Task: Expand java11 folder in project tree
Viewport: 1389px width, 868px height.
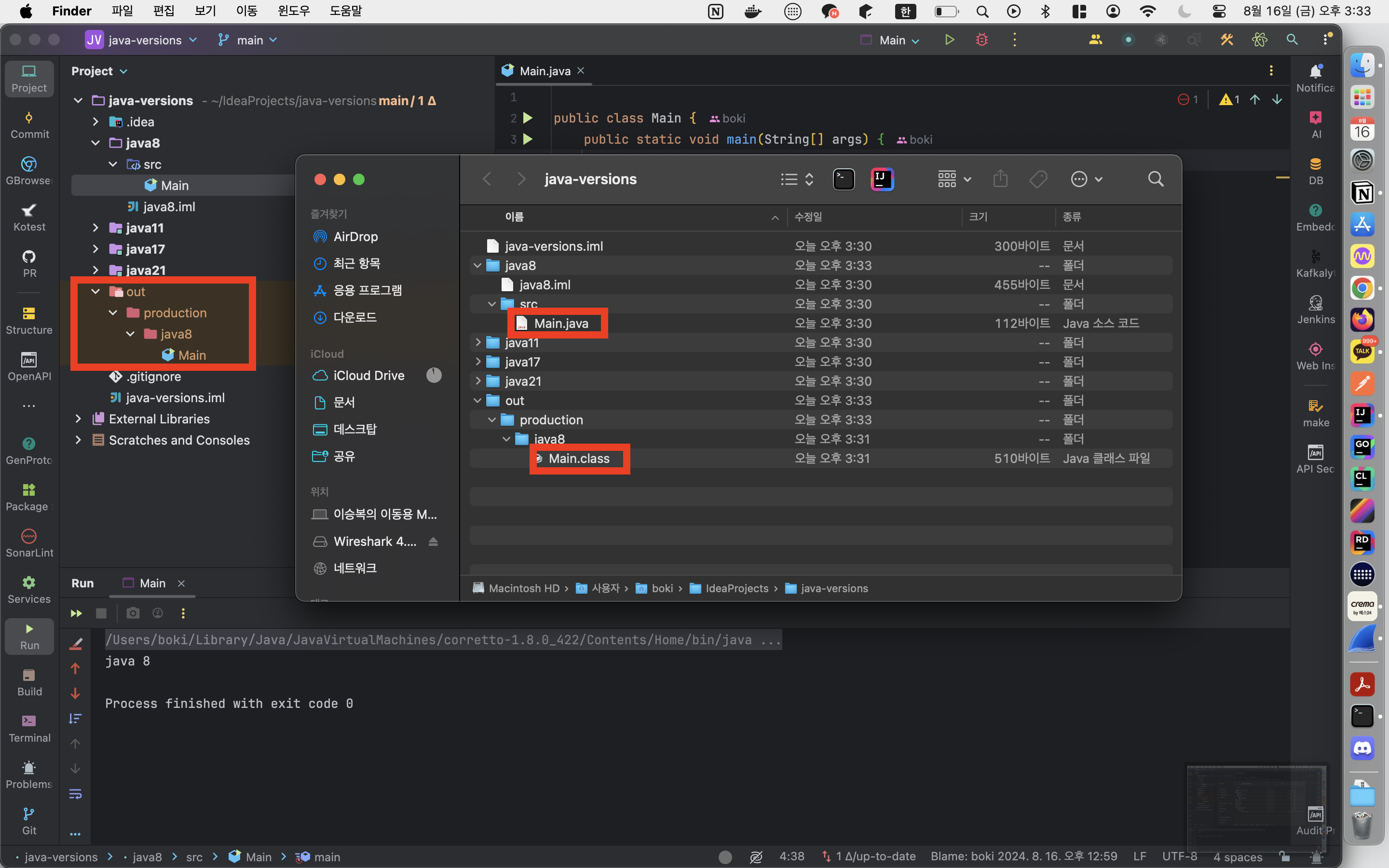Action: [96, 228]
